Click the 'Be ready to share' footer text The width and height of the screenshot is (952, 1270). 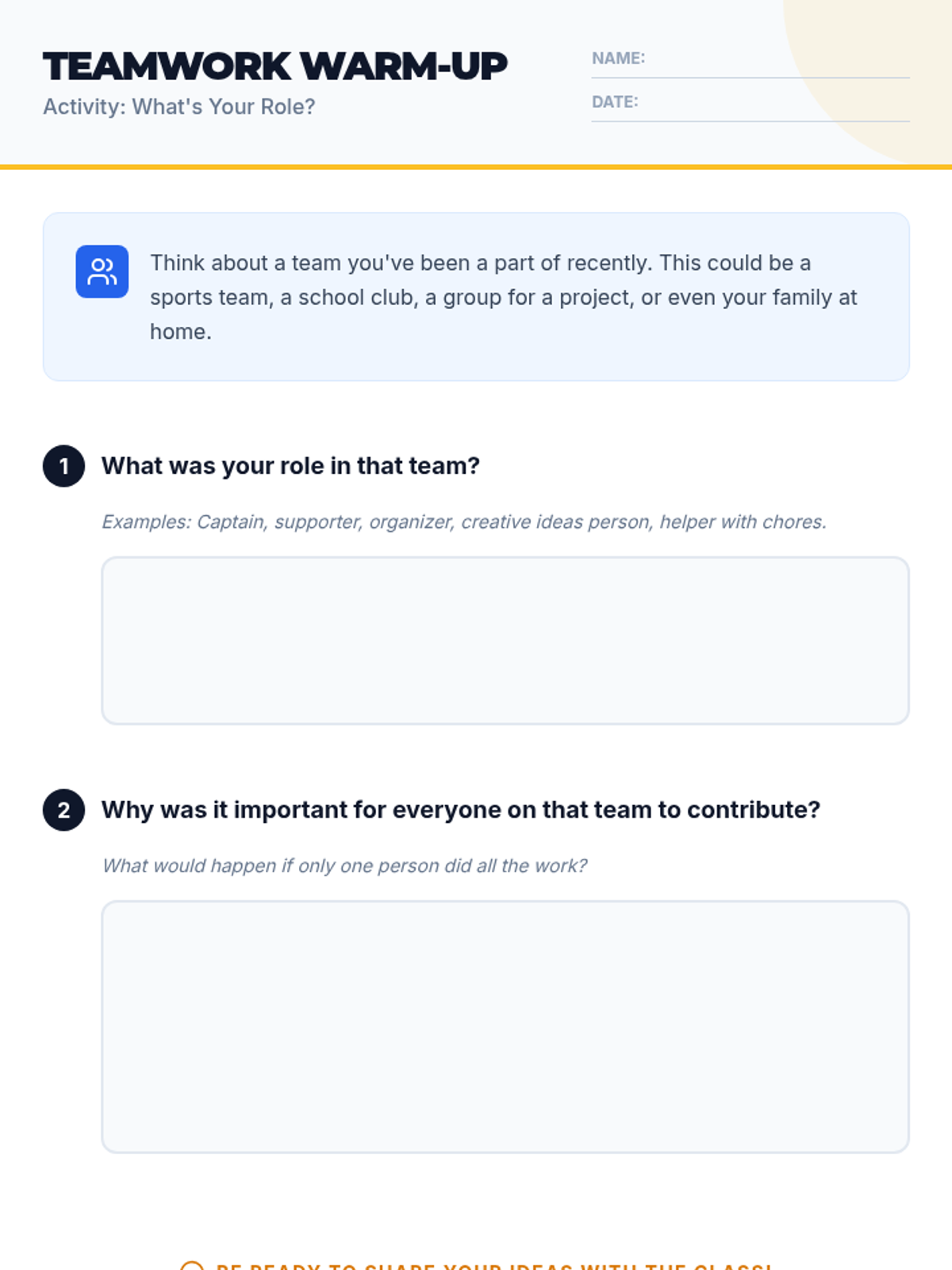[x=493, y=1266]
